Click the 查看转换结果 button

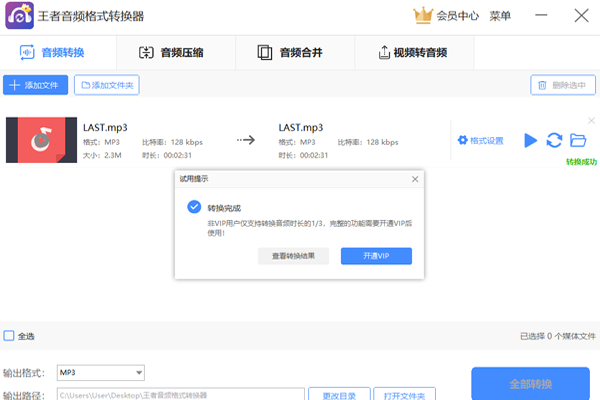293,256
